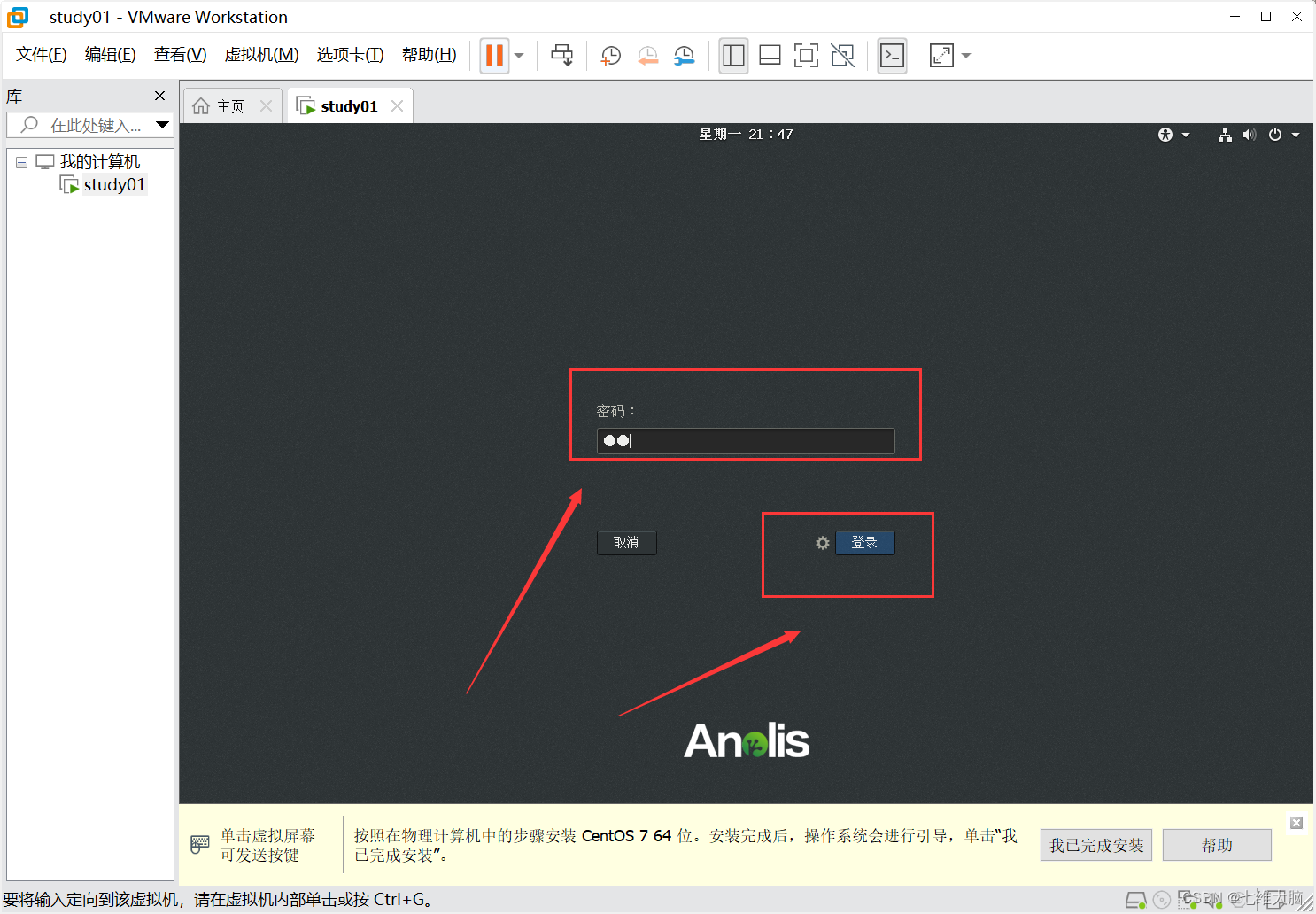Switch to Unity mode
This screenshot has height=914, width=1316.
point(843,56)
